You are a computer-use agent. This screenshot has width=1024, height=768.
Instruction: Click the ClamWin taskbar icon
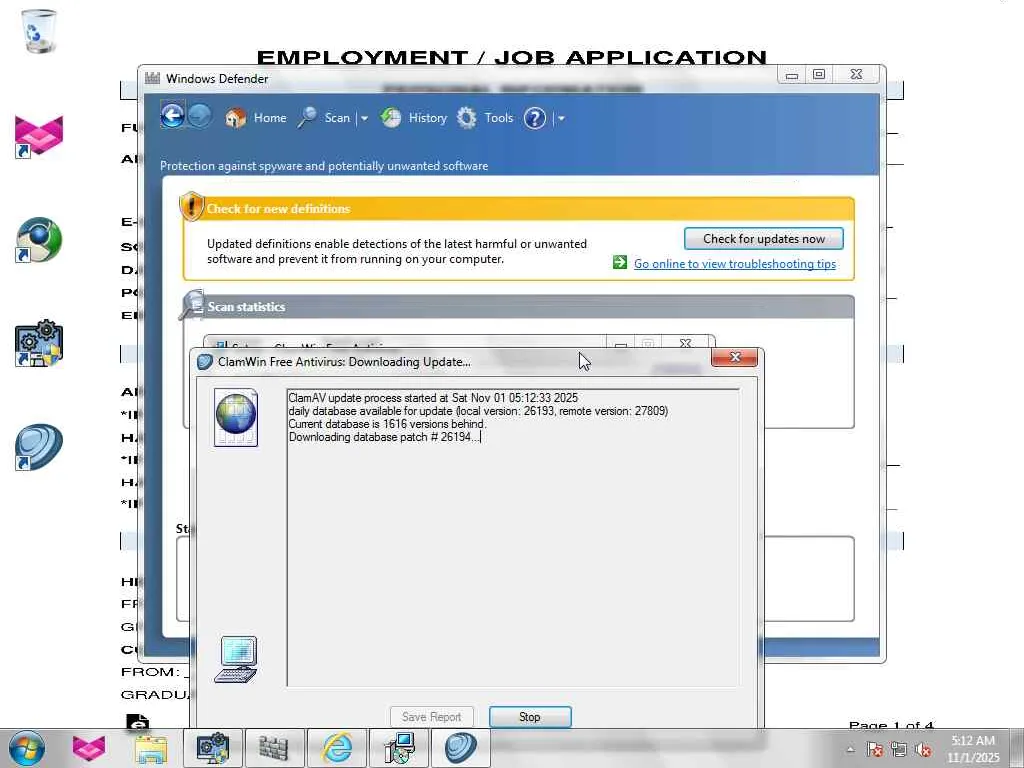click(460, 748)
